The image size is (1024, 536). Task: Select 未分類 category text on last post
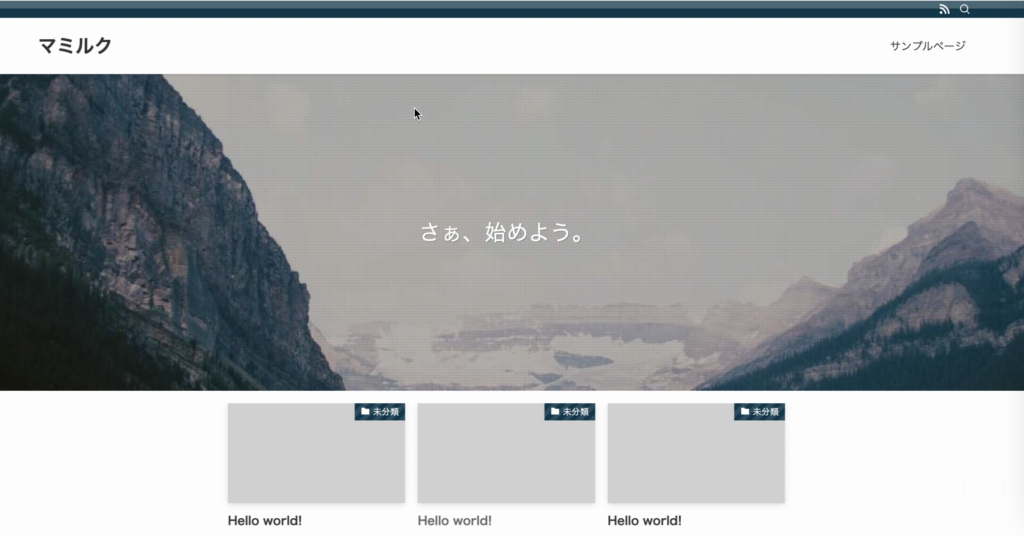pos(765,412)
